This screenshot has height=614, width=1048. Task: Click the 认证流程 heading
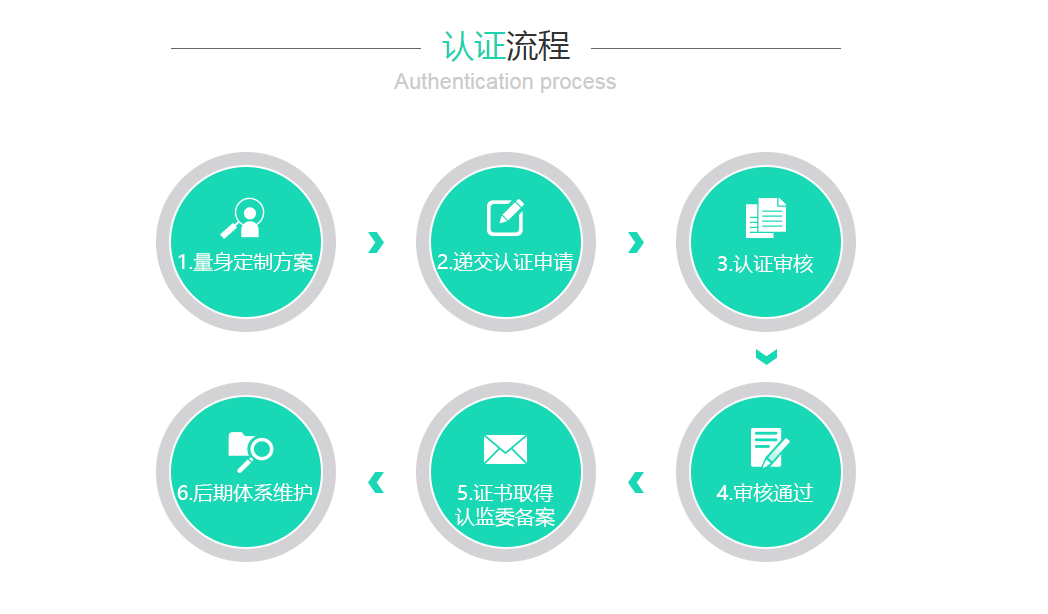click(506, 47)
